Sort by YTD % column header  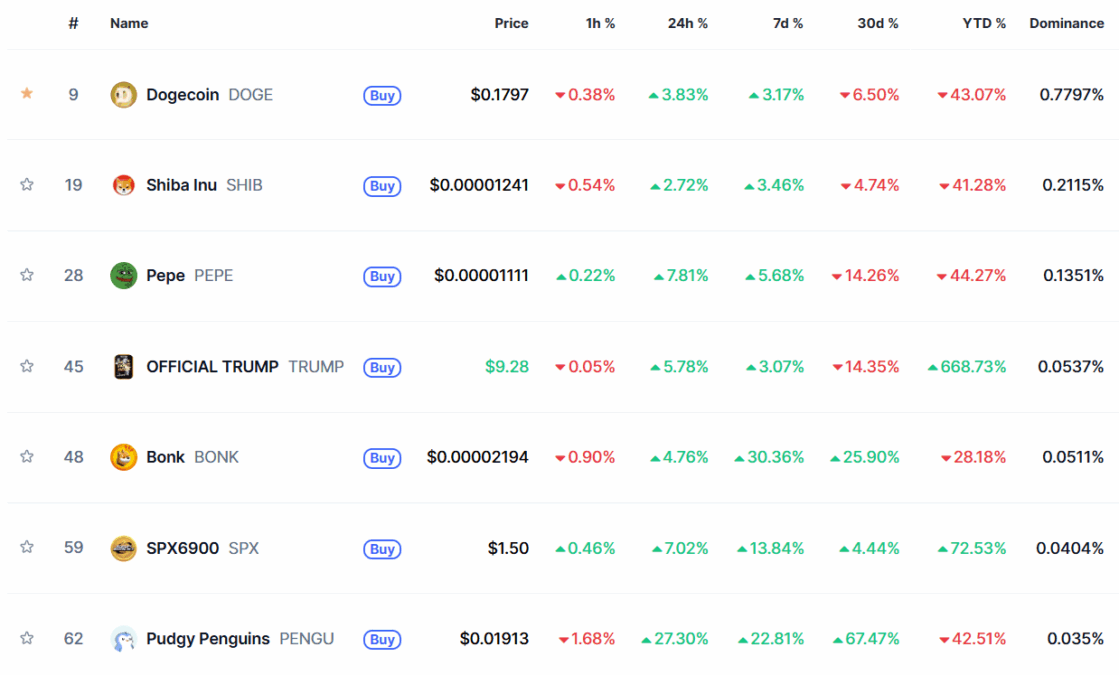click(x=983, y=24)
